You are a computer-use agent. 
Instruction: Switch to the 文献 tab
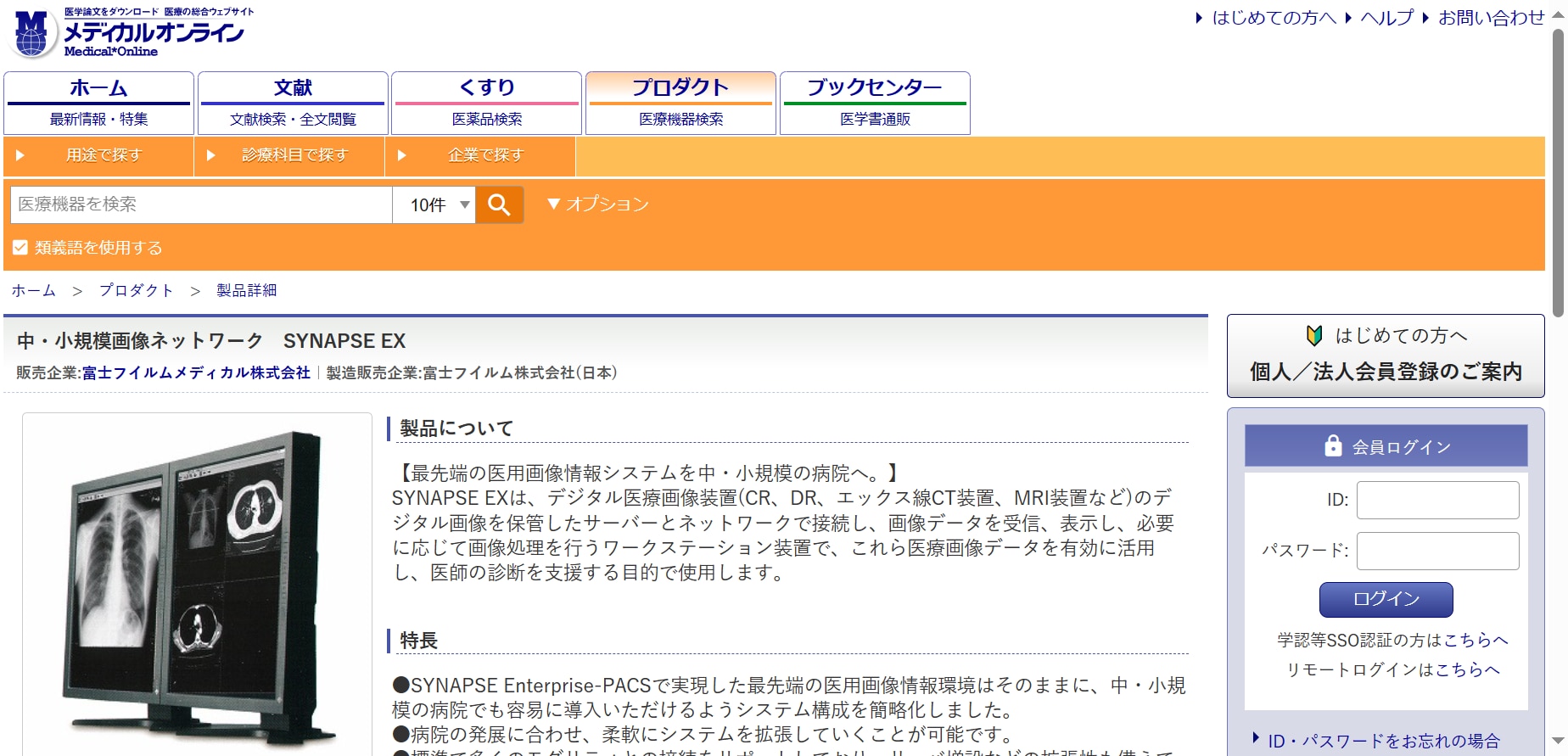click(x=293, y=103)
